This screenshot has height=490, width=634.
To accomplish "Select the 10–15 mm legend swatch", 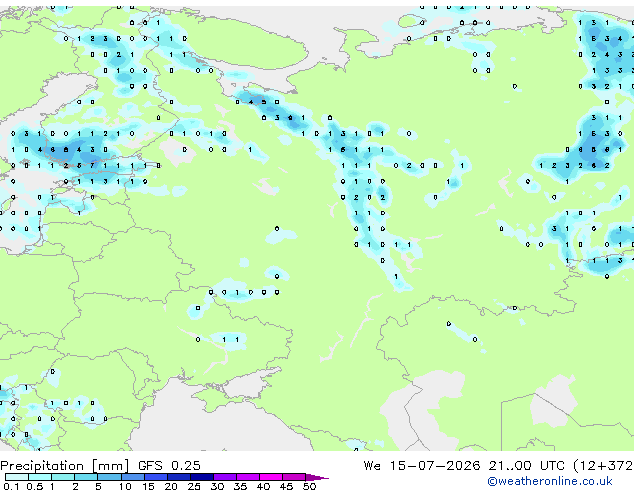I will pos(132,477).
